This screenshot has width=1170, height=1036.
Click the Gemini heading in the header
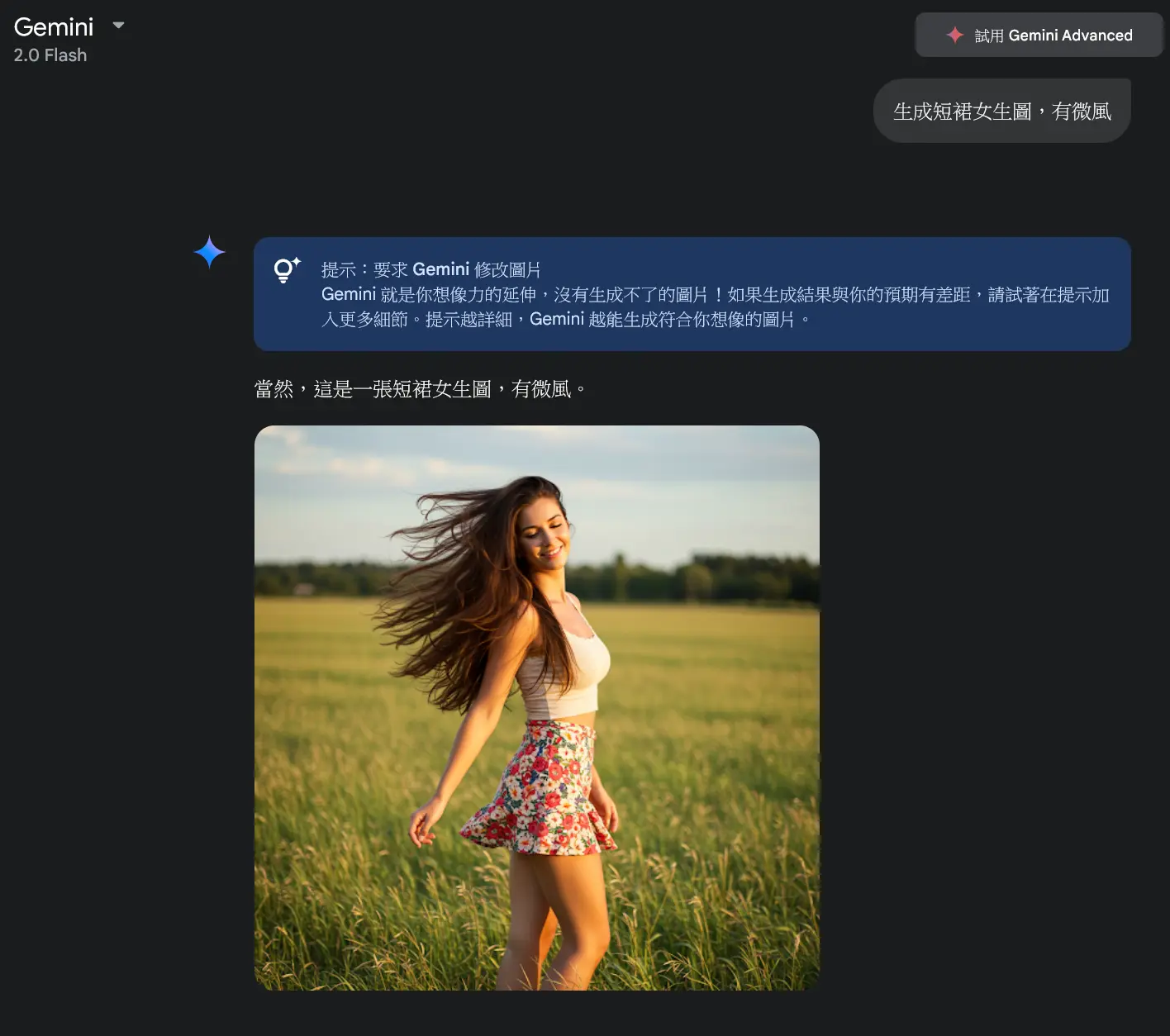click(x=53, y=26)
